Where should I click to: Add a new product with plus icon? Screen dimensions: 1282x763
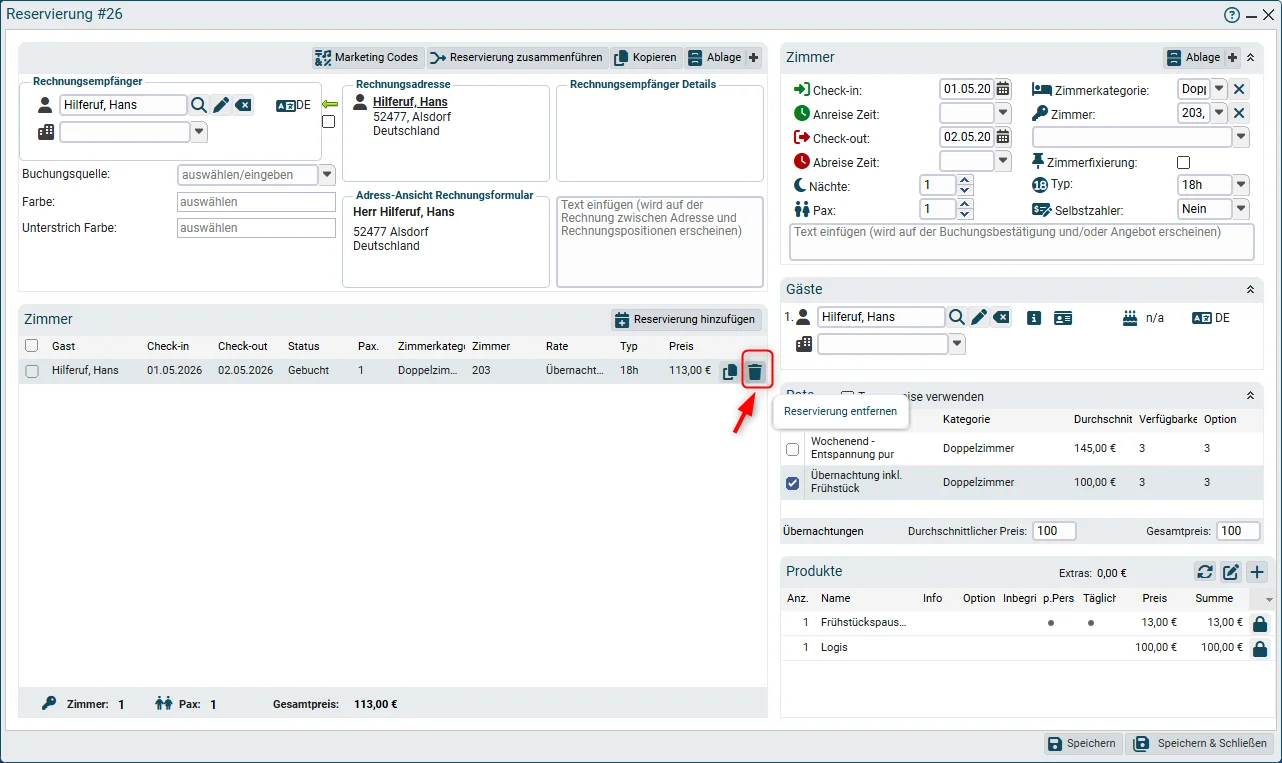pos(1257,572)
